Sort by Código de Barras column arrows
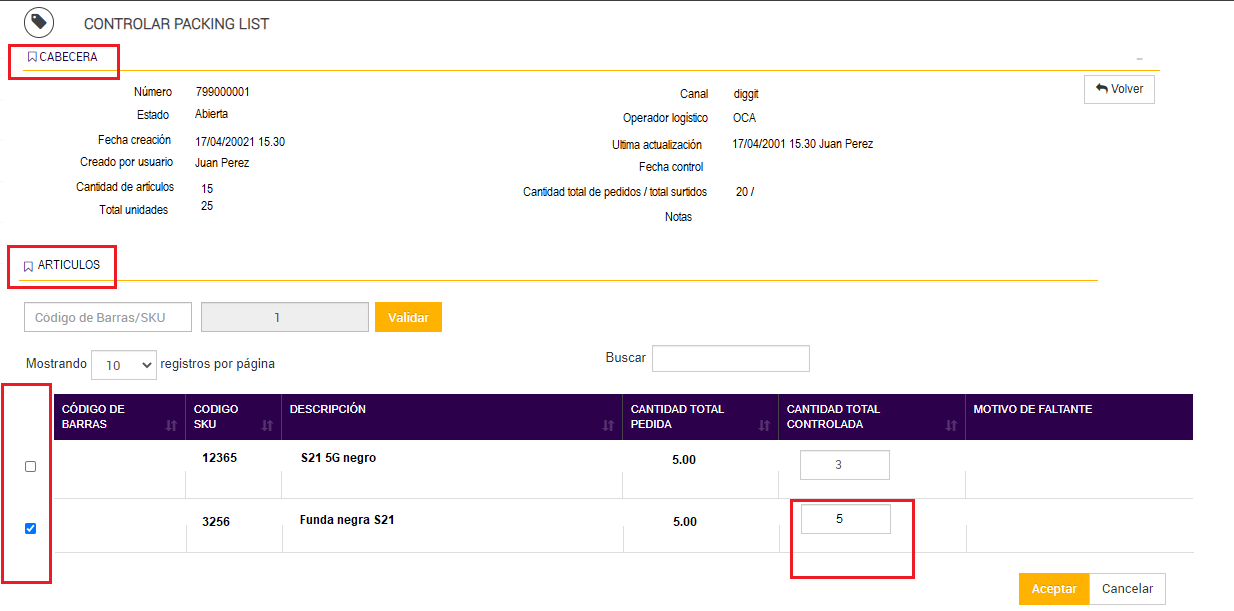Image resolution: width=1234 pixels, height=611 pixels. coord(169,426)
